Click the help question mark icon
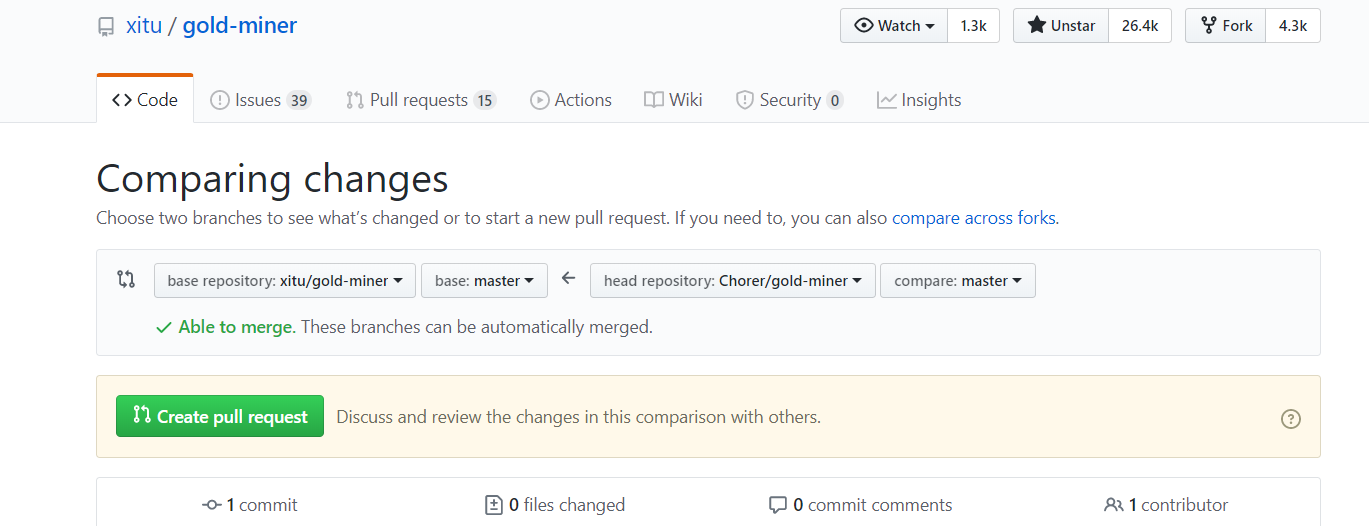The width and height of the screenshot is (1369, 526). pyautogui.click(x=1291, y=419)
